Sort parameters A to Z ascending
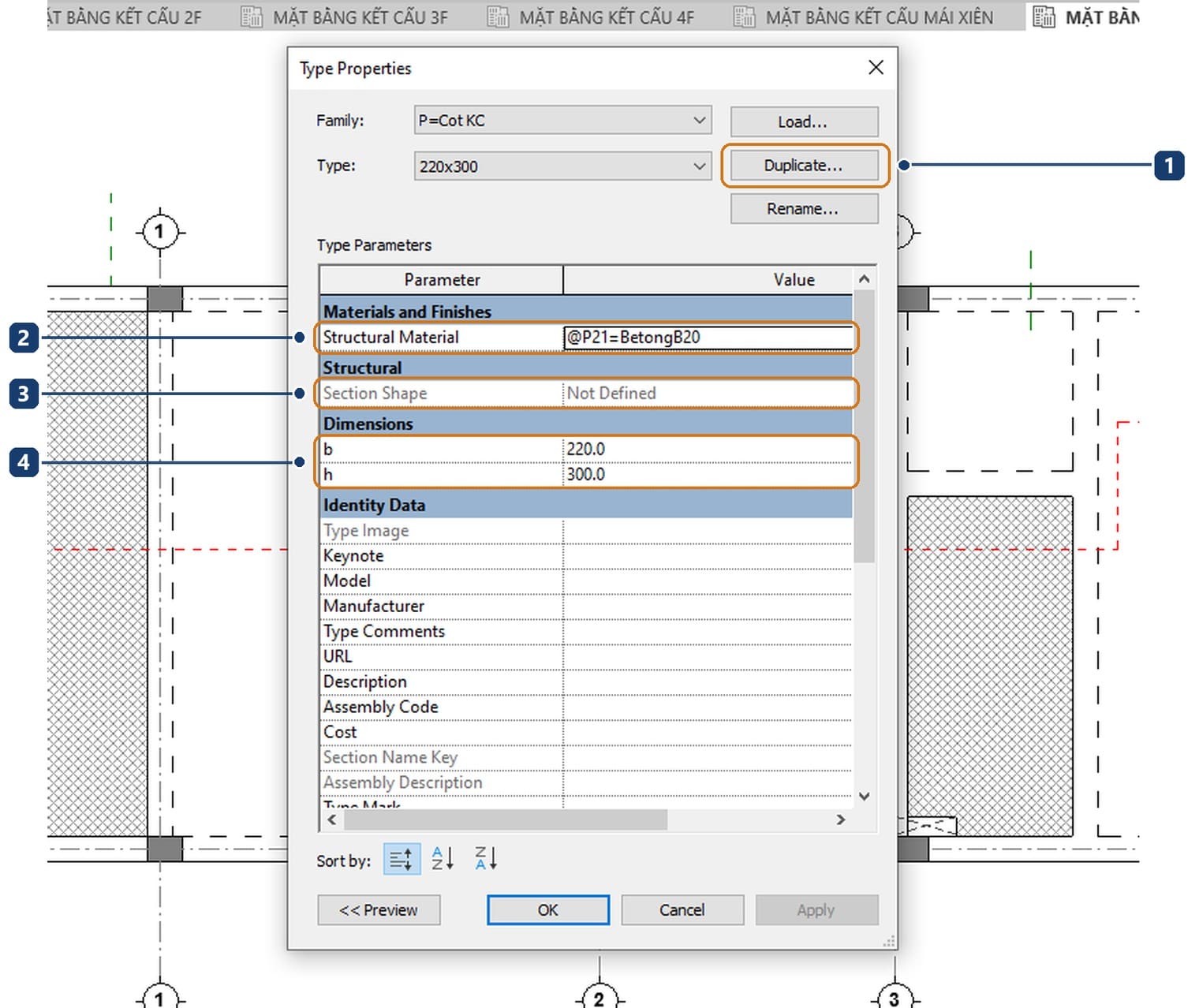 click(x=443, y=858)
